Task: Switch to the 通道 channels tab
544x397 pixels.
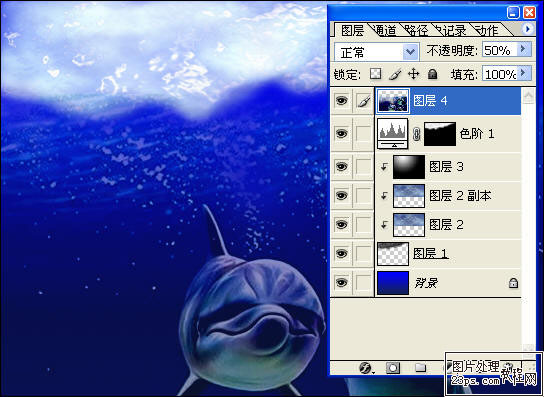Action: point(385,31)
